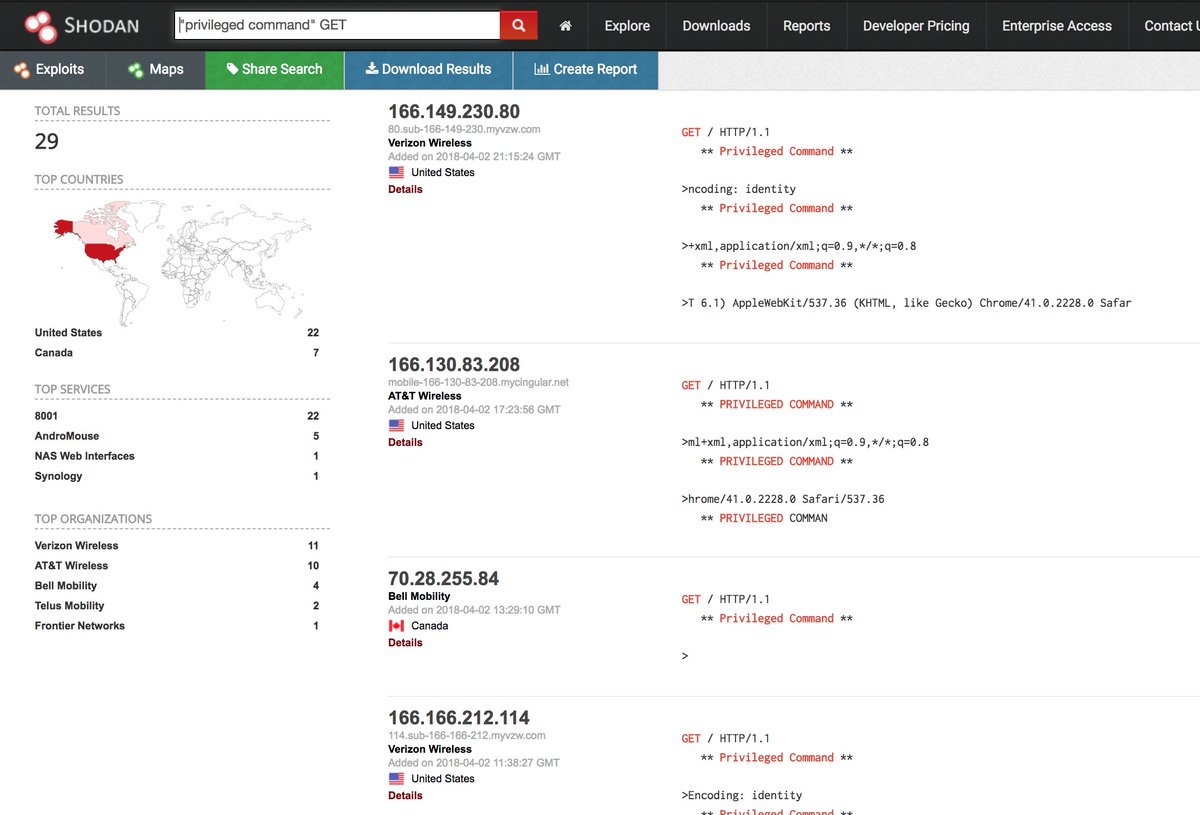Click the Download Results arrow icon
The image size is (1200, 815).
[374, 70]
